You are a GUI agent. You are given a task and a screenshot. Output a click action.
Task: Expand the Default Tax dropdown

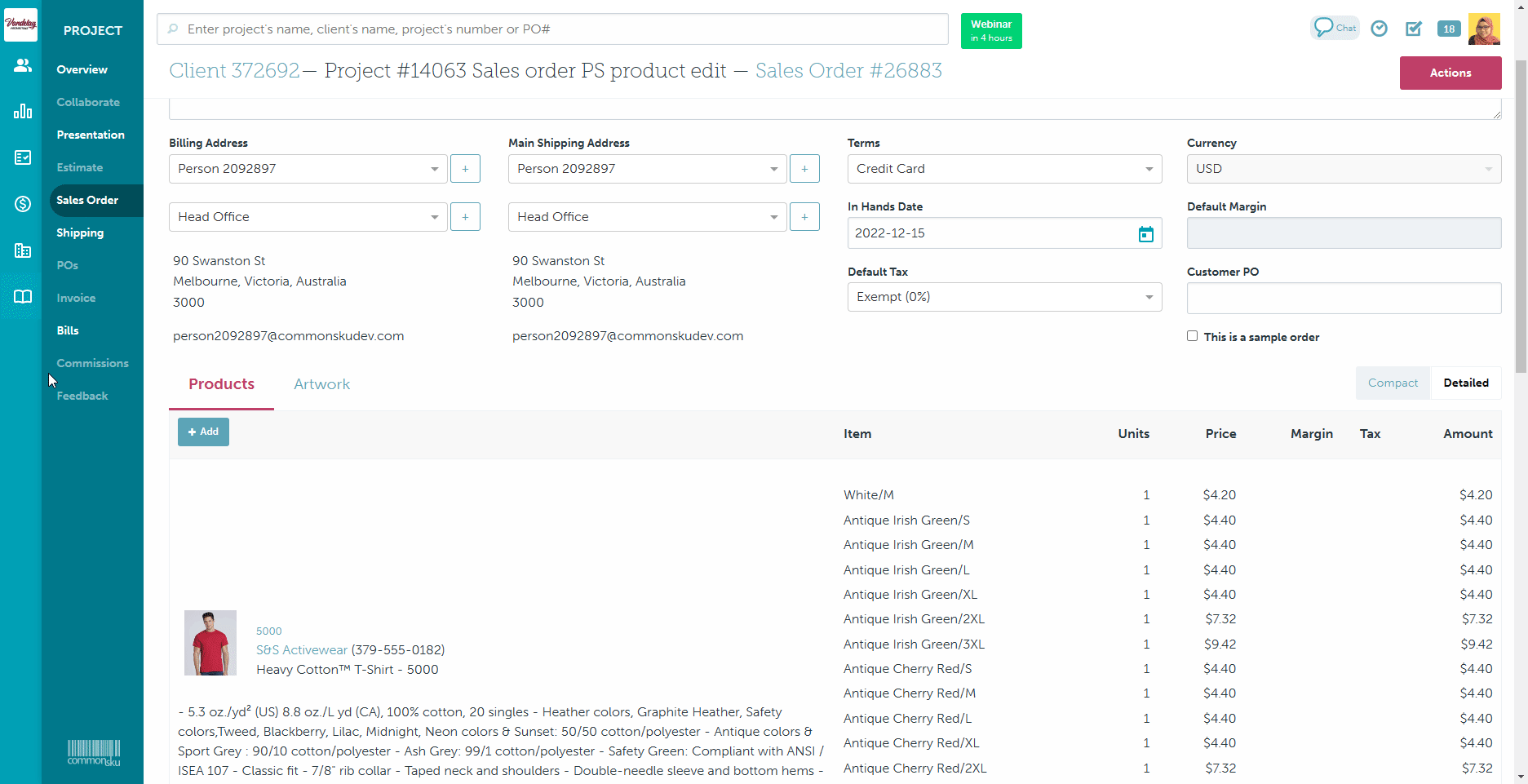coord(1004,296)
